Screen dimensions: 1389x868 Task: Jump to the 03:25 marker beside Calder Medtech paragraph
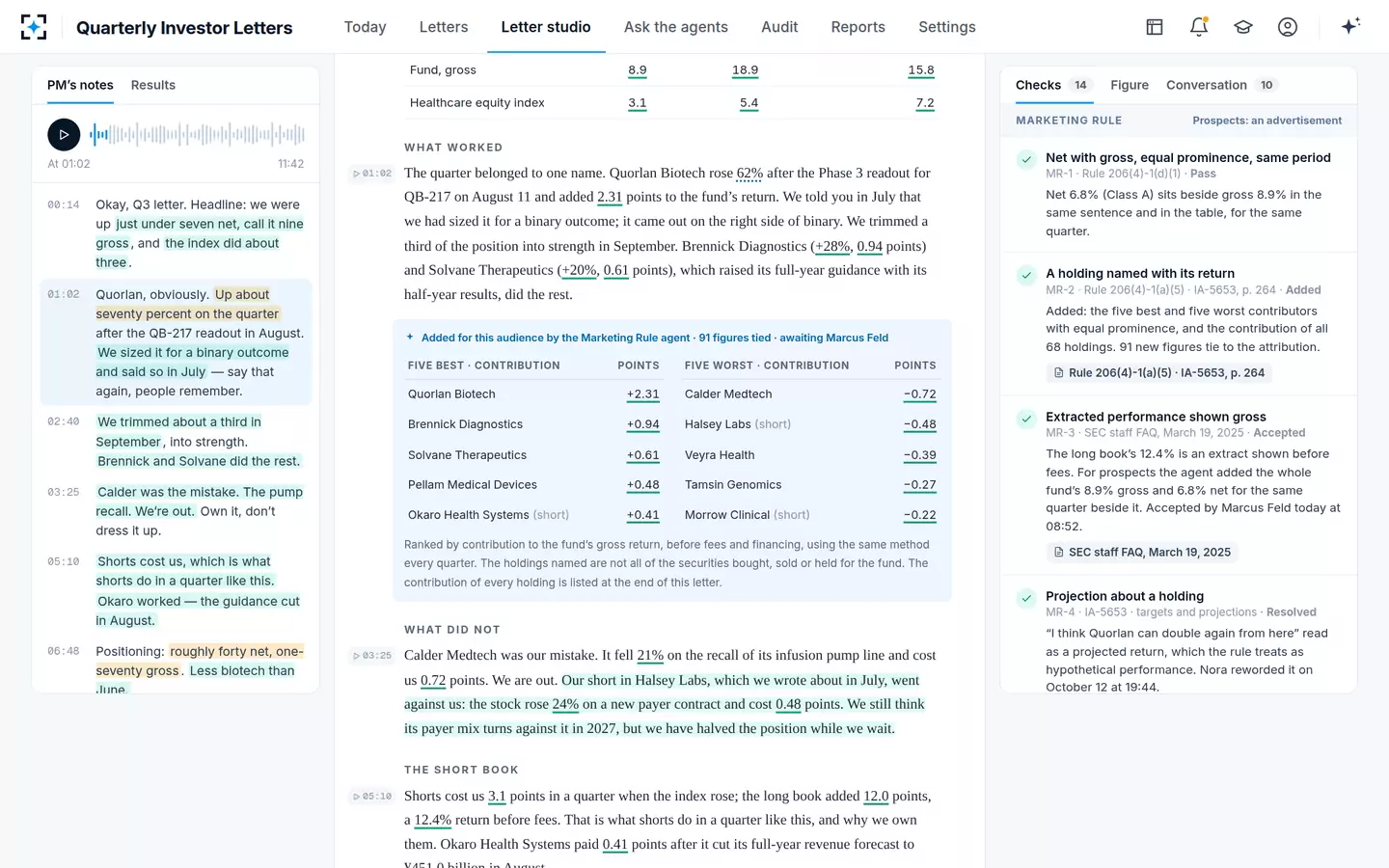[x=372, y=656]
